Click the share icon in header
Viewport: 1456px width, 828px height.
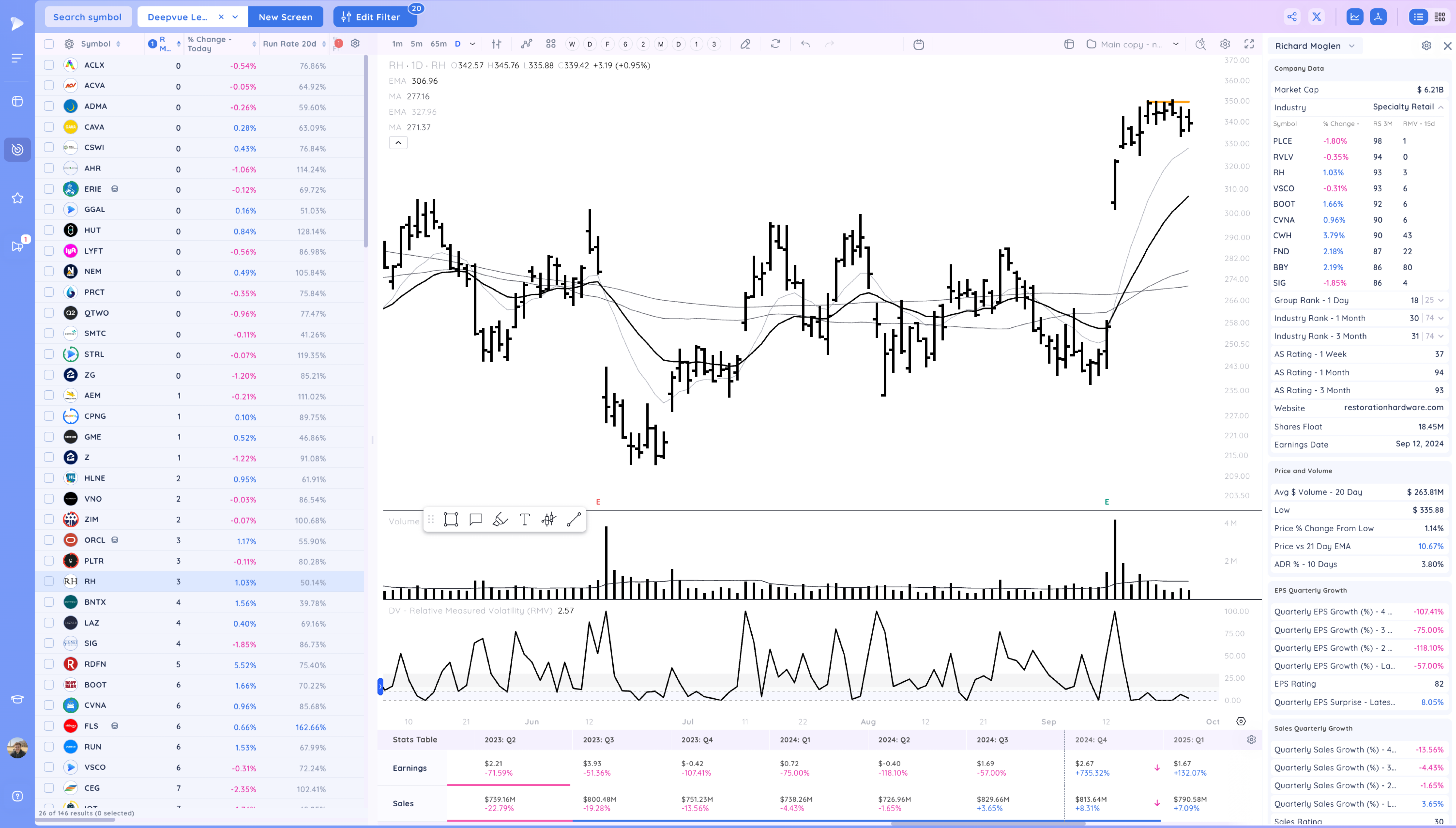[x=1292, y=17]
